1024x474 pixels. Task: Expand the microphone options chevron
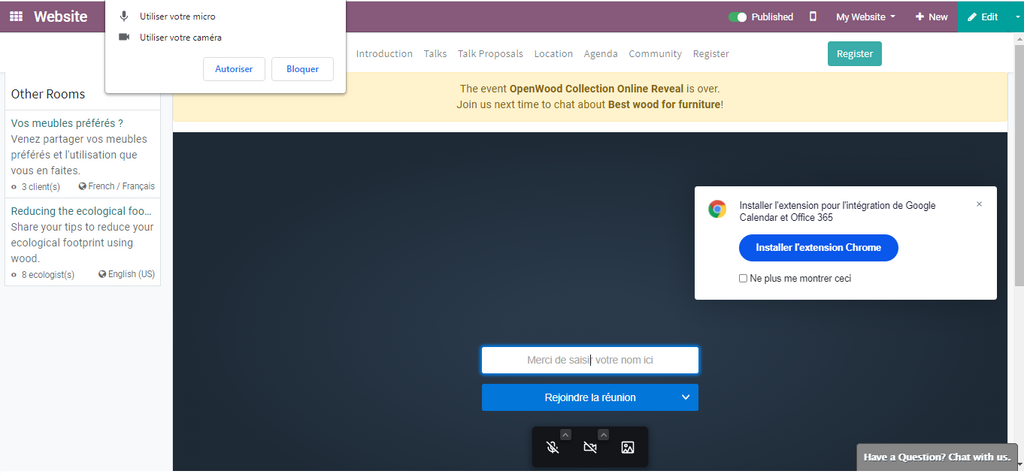(565, 434)
